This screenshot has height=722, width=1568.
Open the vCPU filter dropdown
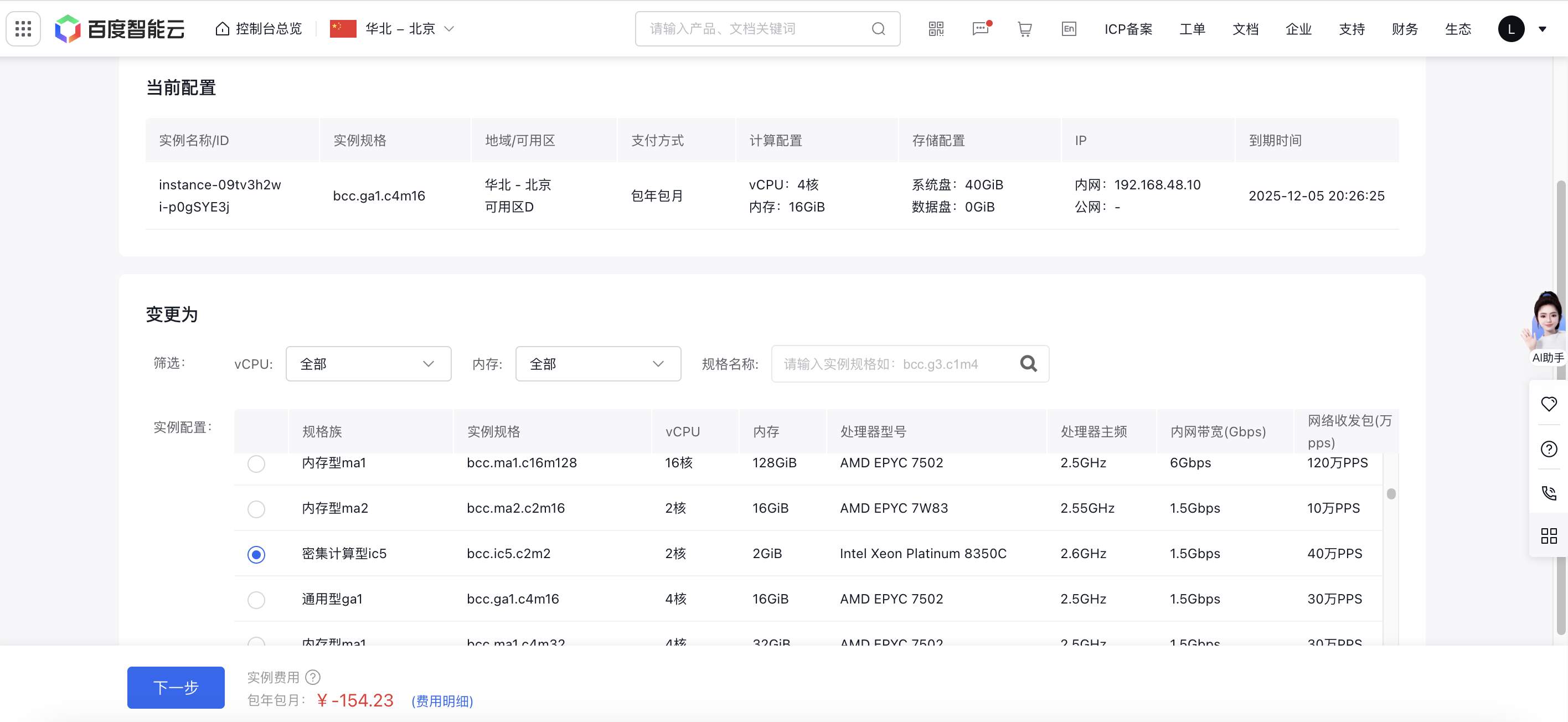tap(368, 363)
